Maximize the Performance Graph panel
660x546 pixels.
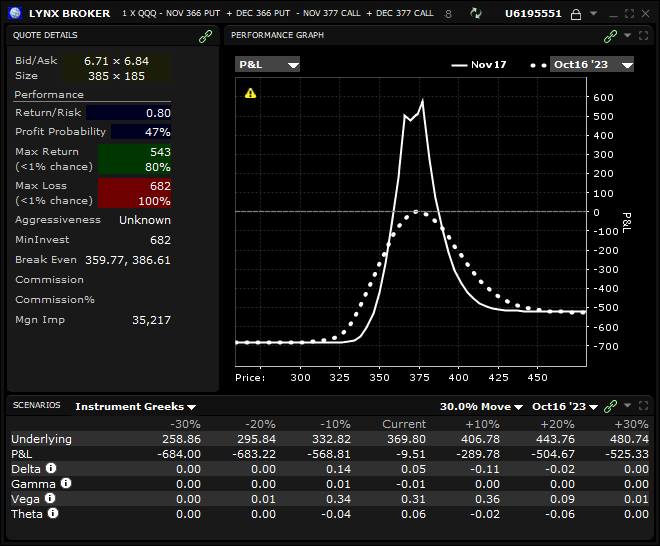(643, 35)
